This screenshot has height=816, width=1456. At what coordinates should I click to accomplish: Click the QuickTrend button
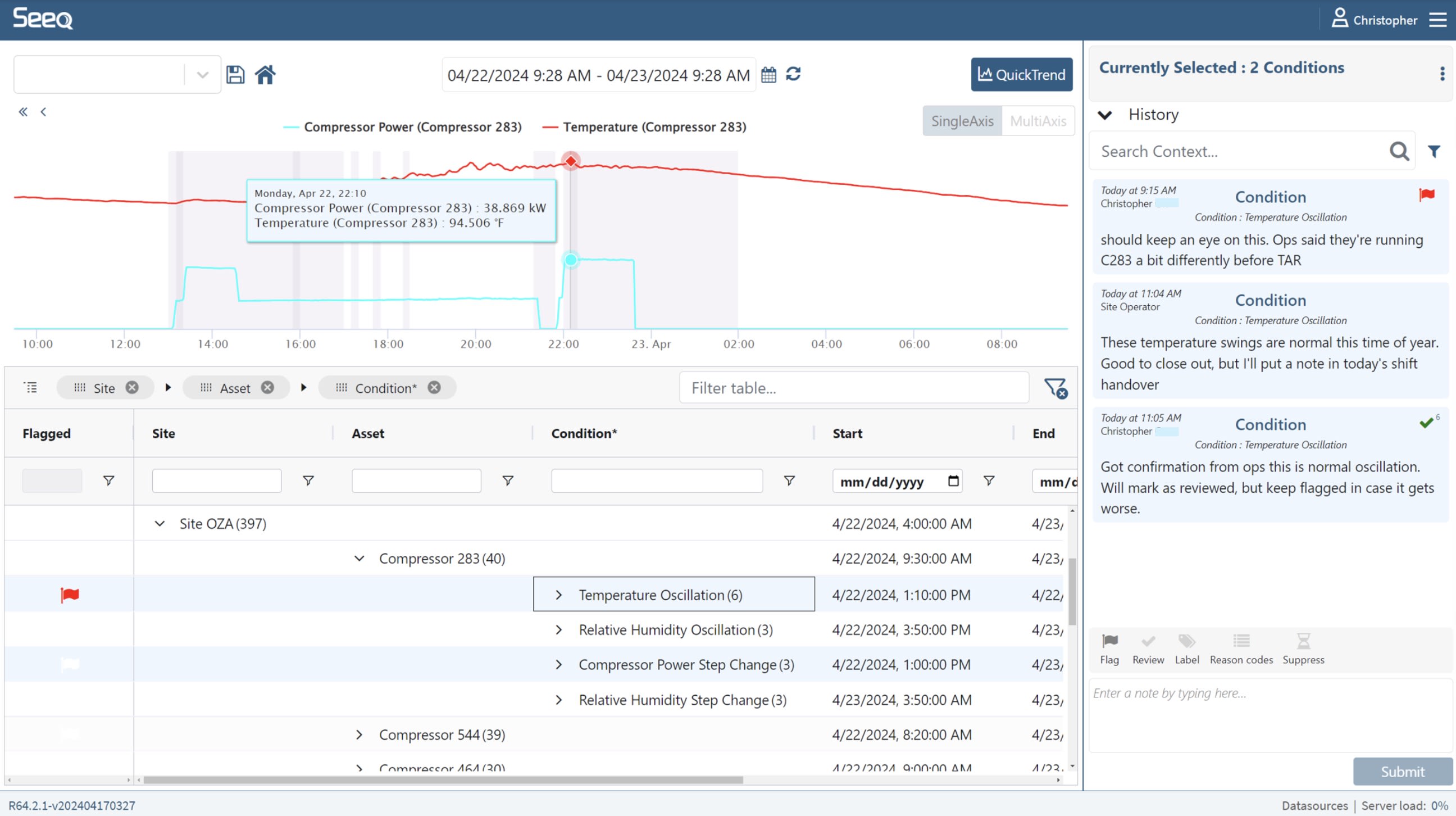(x=1021, y=75)
